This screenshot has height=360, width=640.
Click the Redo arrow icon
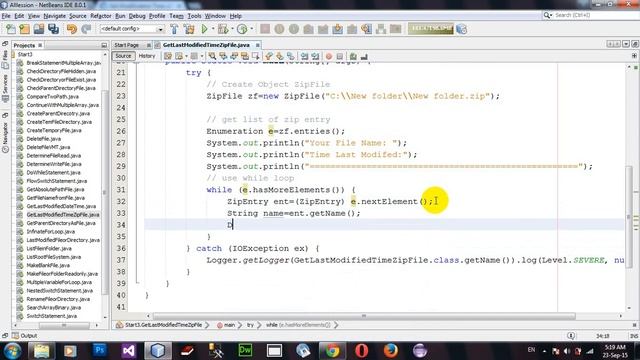[86, 29]
